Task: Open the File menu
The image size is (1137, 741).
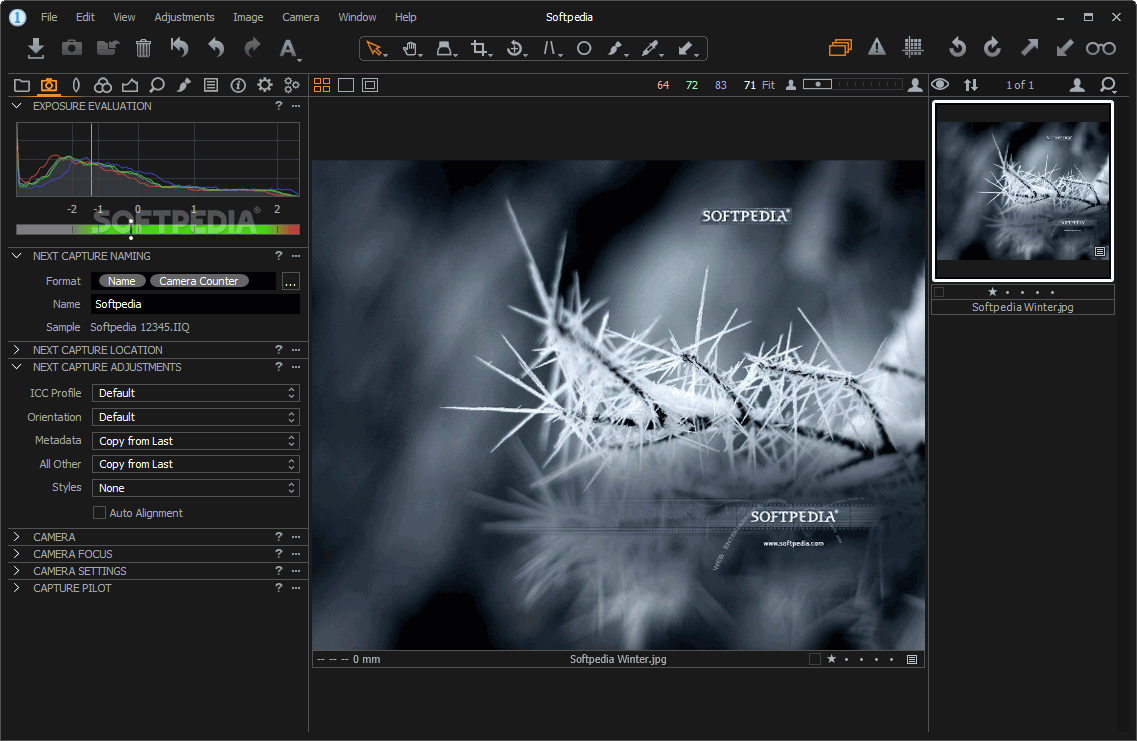Action: tap(49, 17)
